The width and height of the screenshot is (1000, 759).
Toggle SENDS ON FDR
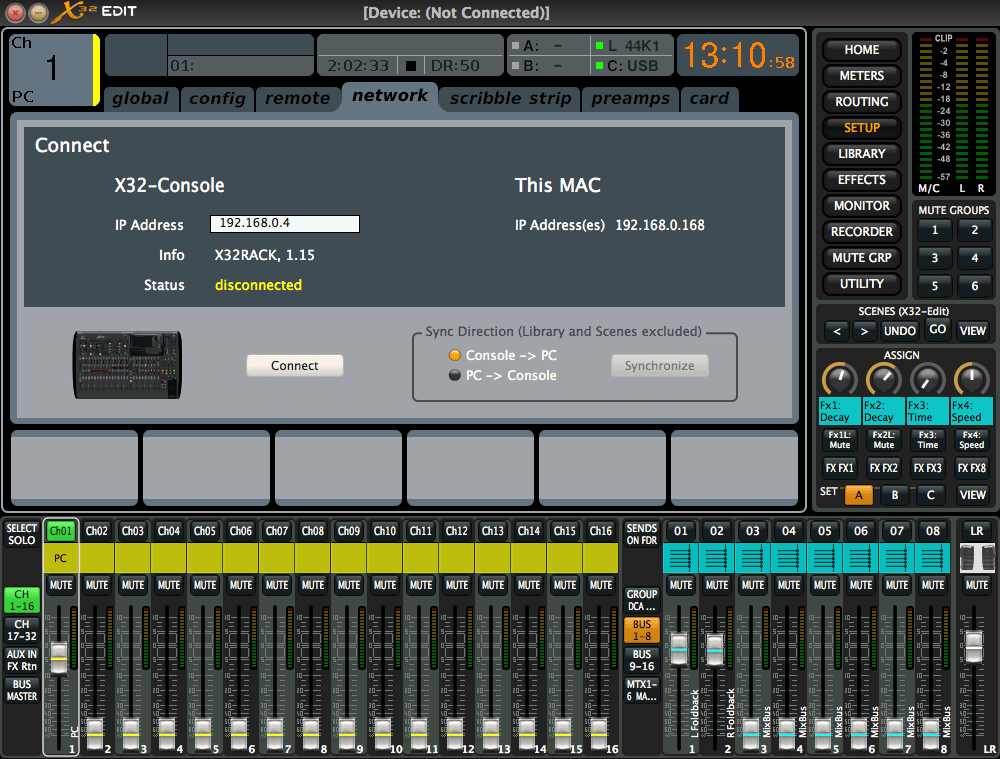click(642, 534)
